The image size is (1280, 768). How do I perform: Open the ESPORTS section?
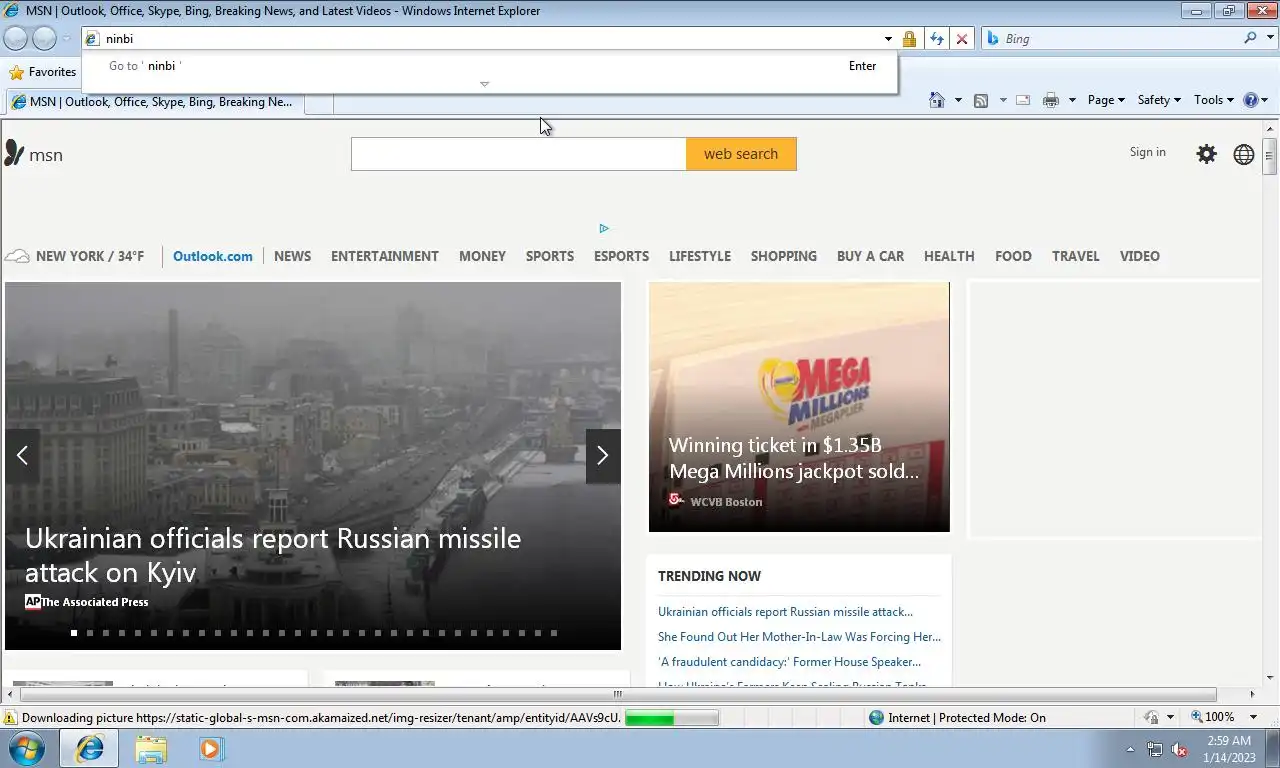pyautogui.click(x=621, y=256)
